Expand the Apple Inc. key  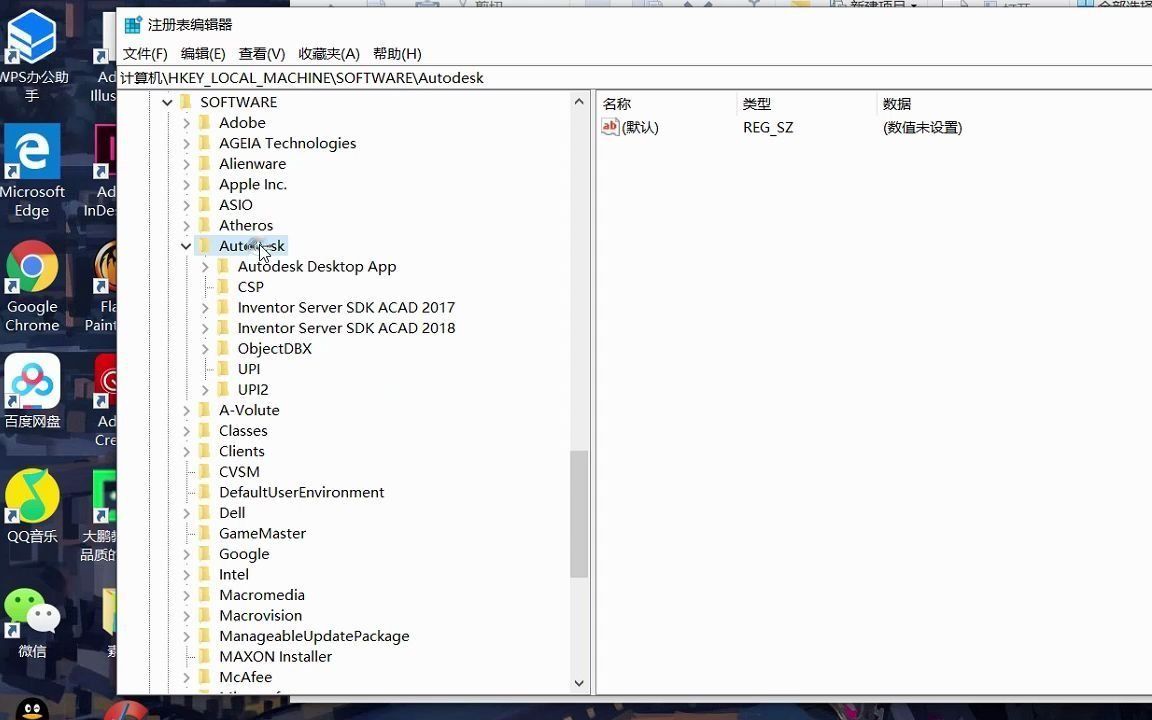186,184
